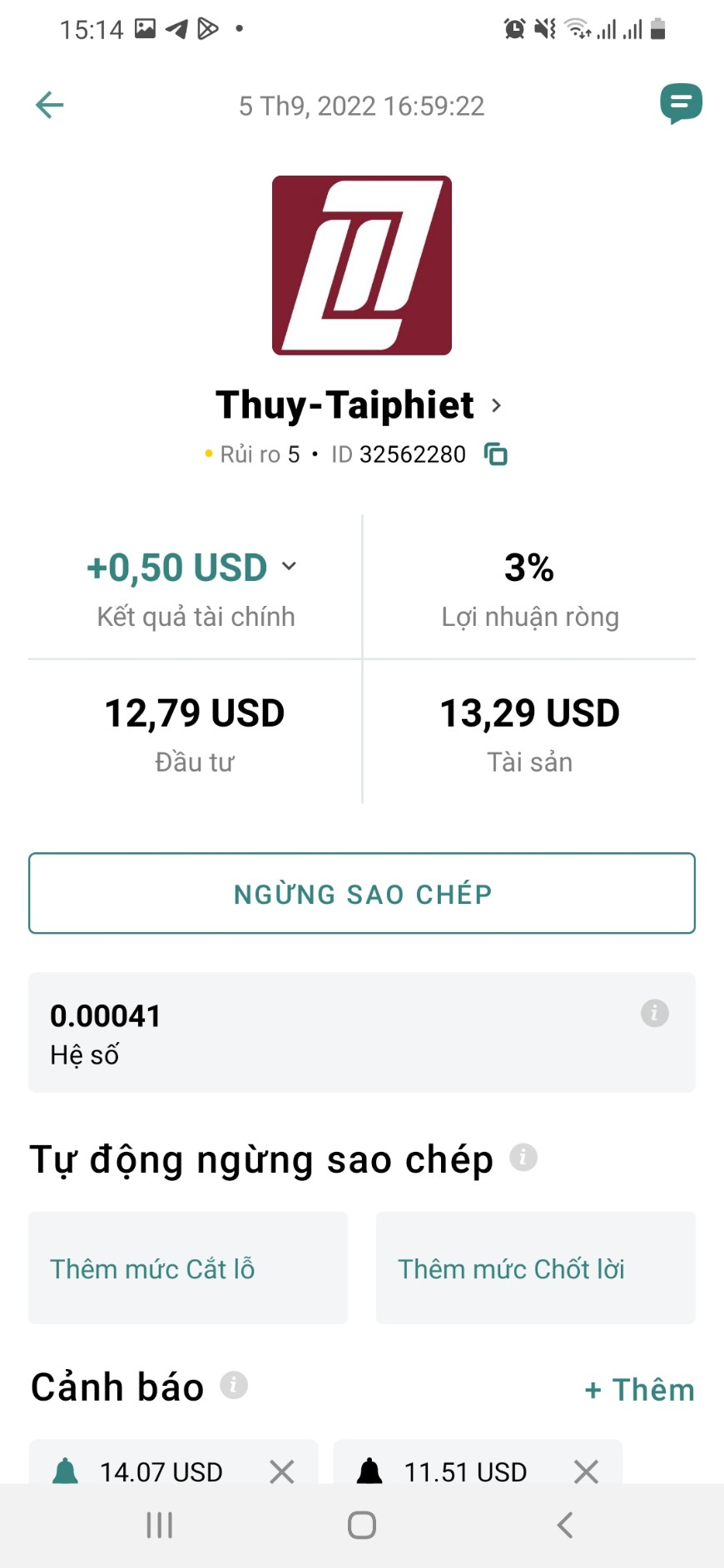Open the chat message icon
Image resolution: width=724 pixels, height=1568 pixels.
coord(681,104)
